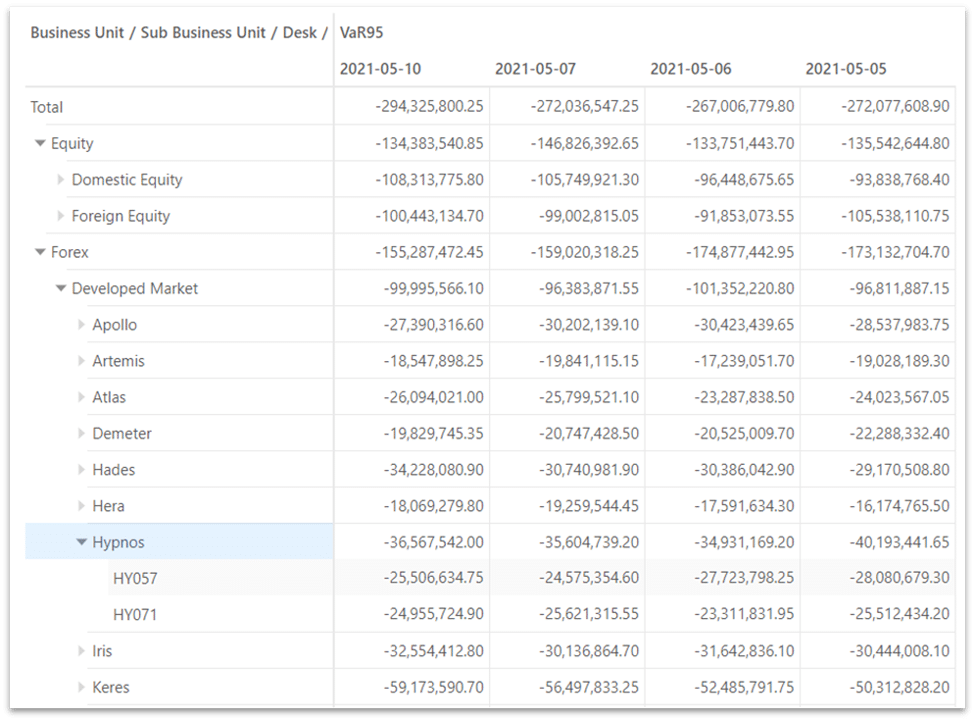975x721 pixels.
Task: Expand the Keres desk arrow
Action: pos(82,687)
